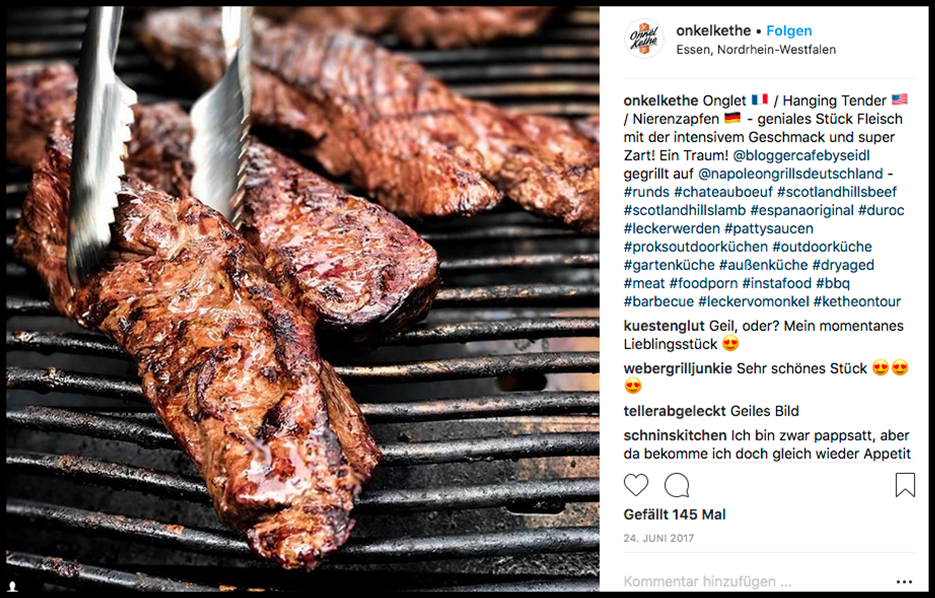935x598 pixels.
Task: Save post with the bookmark icon
Action: [905, 485]
